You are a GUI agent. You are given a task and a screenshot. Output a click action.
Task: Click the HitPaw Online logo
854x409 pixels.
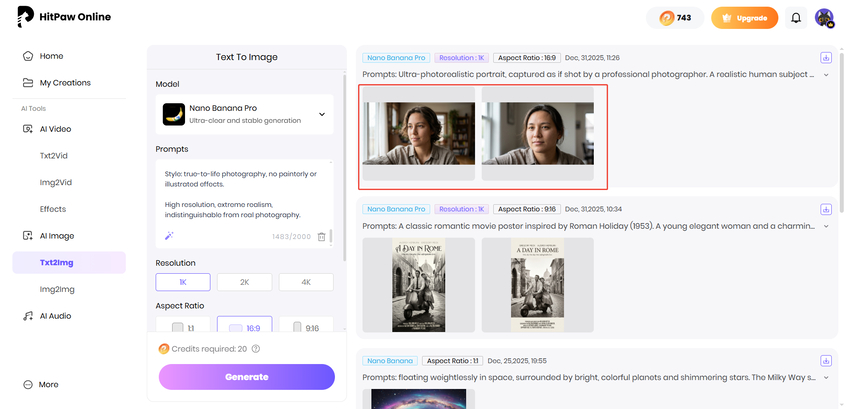[x=64, y=17]
